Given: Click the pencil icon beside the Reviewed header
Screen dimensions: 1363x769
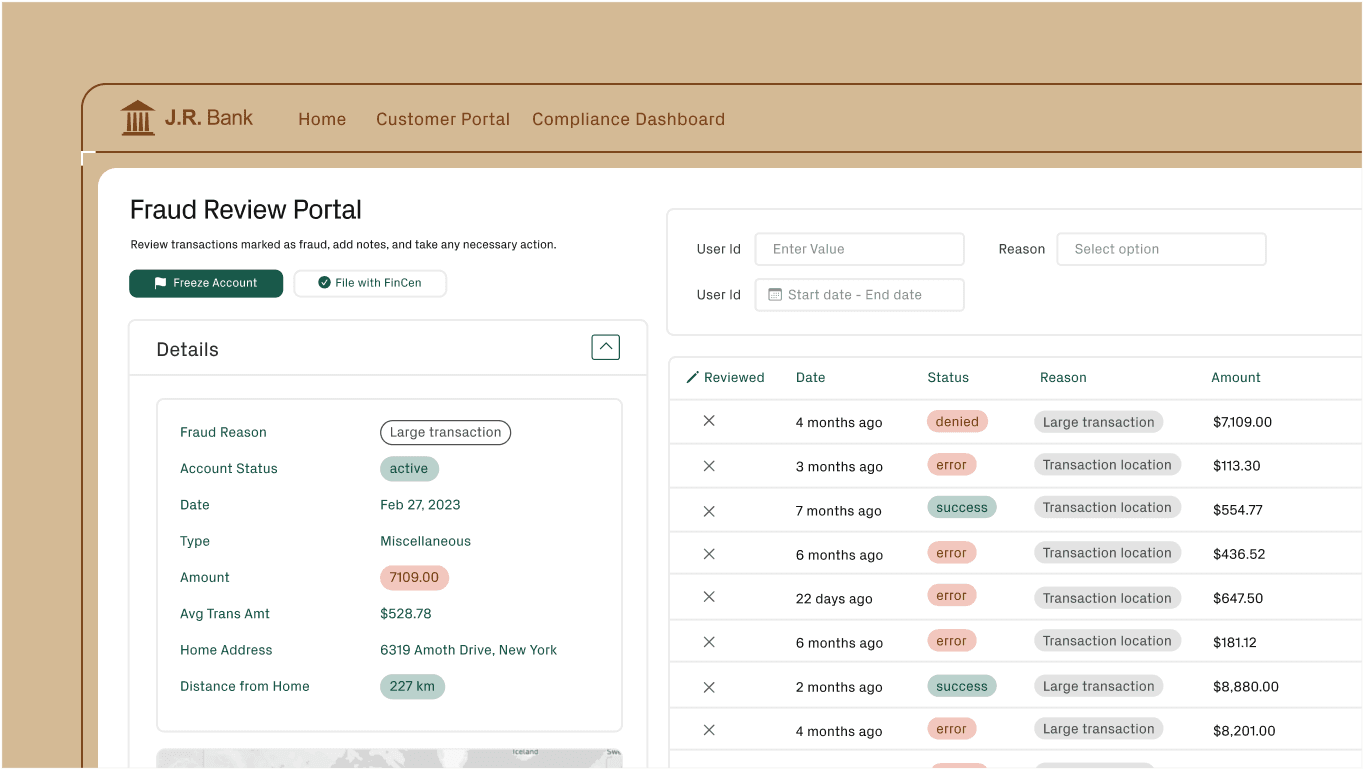Looking at the screenshot, I should [694, 377].
